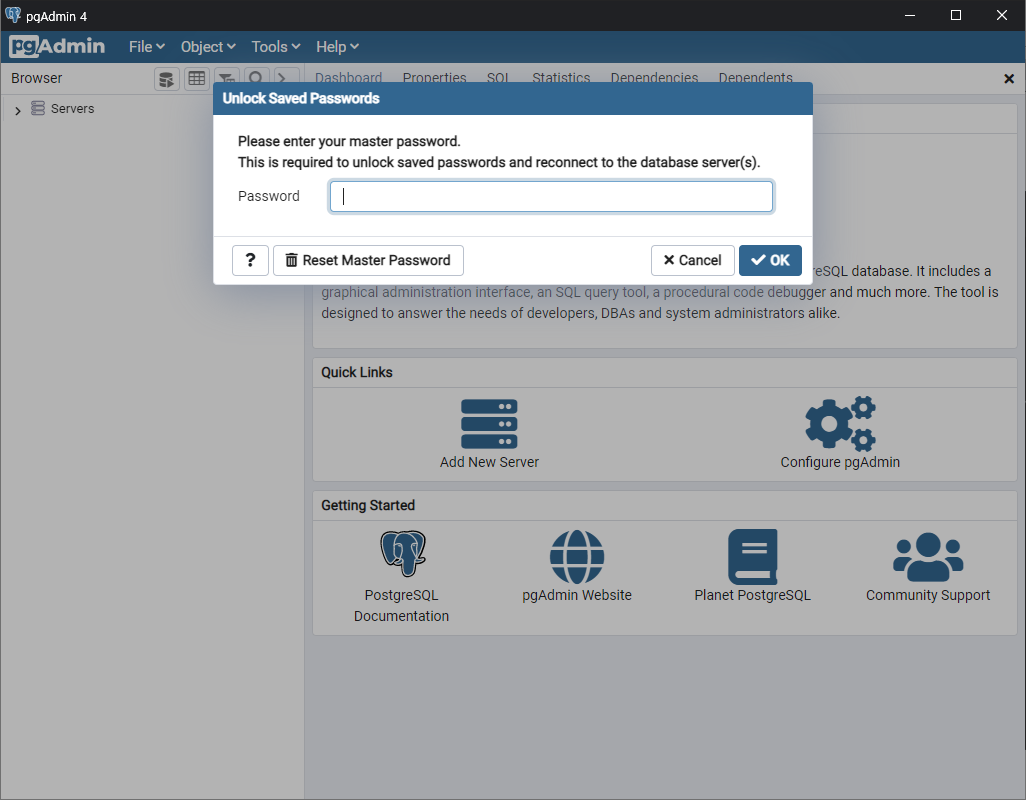Image resolution: width=1026 pixels, height=800 pixels.
Task: Click the question mark help button in dialog
Action: (x=250, y=260)
